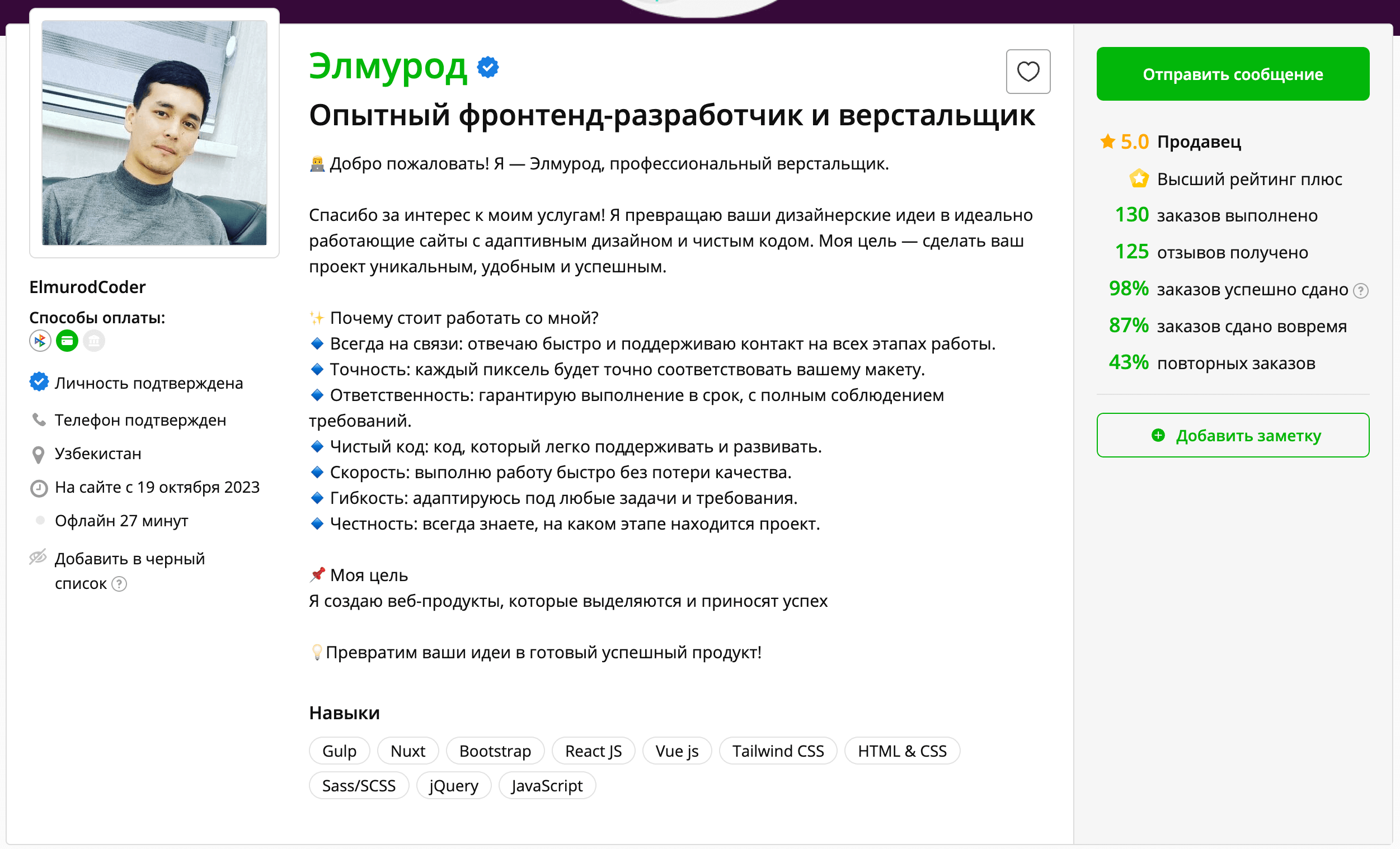Screen dimensions: 1400x849
Task: Click the blue verified badge beside Элмурод
Action: [x=487, y=67]
